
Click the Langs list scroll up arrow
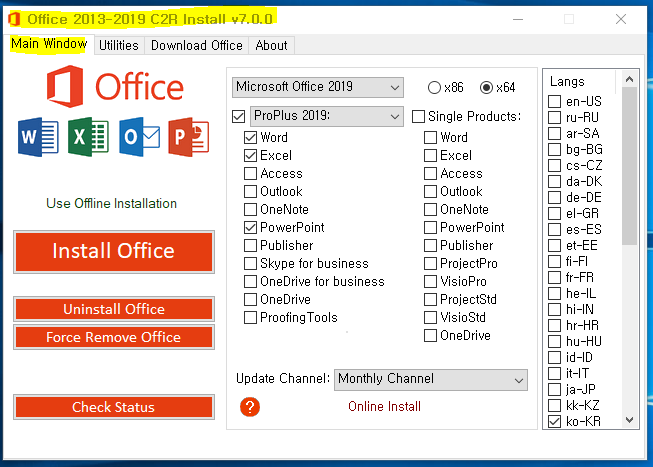click(x=630, y=79)
